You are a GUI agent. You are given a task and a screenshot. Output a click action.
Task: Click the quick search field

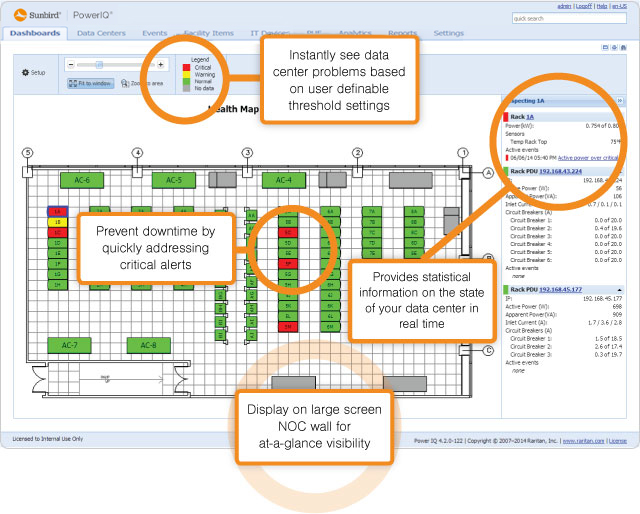pos(567,18)
